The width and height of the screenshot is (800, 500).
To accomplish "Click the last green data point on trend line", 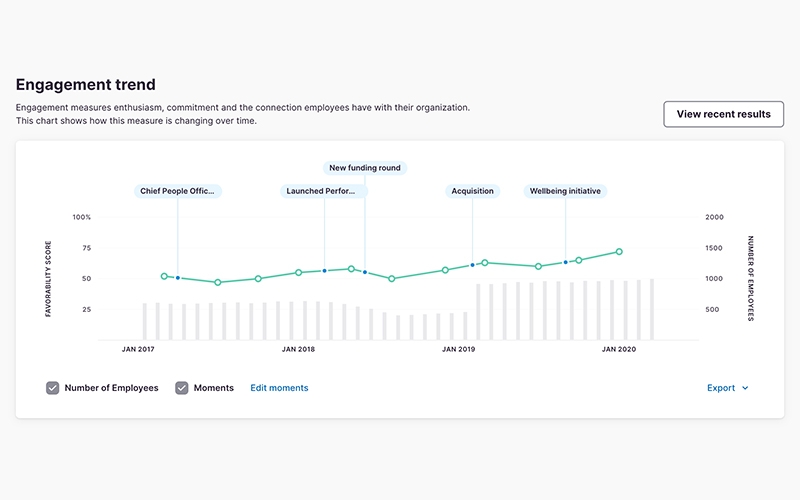I will point(619,252).
